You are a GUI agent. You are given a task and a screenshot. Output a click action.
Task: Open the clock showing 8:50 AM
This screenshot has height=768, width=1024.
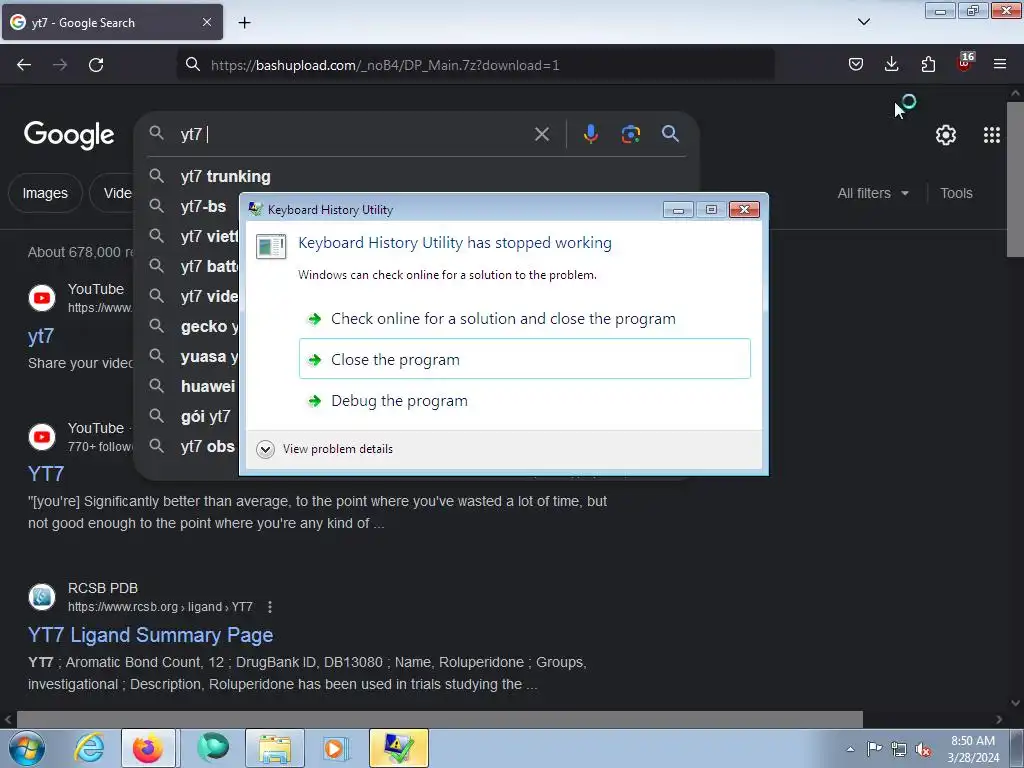click(x=973, y=749)
